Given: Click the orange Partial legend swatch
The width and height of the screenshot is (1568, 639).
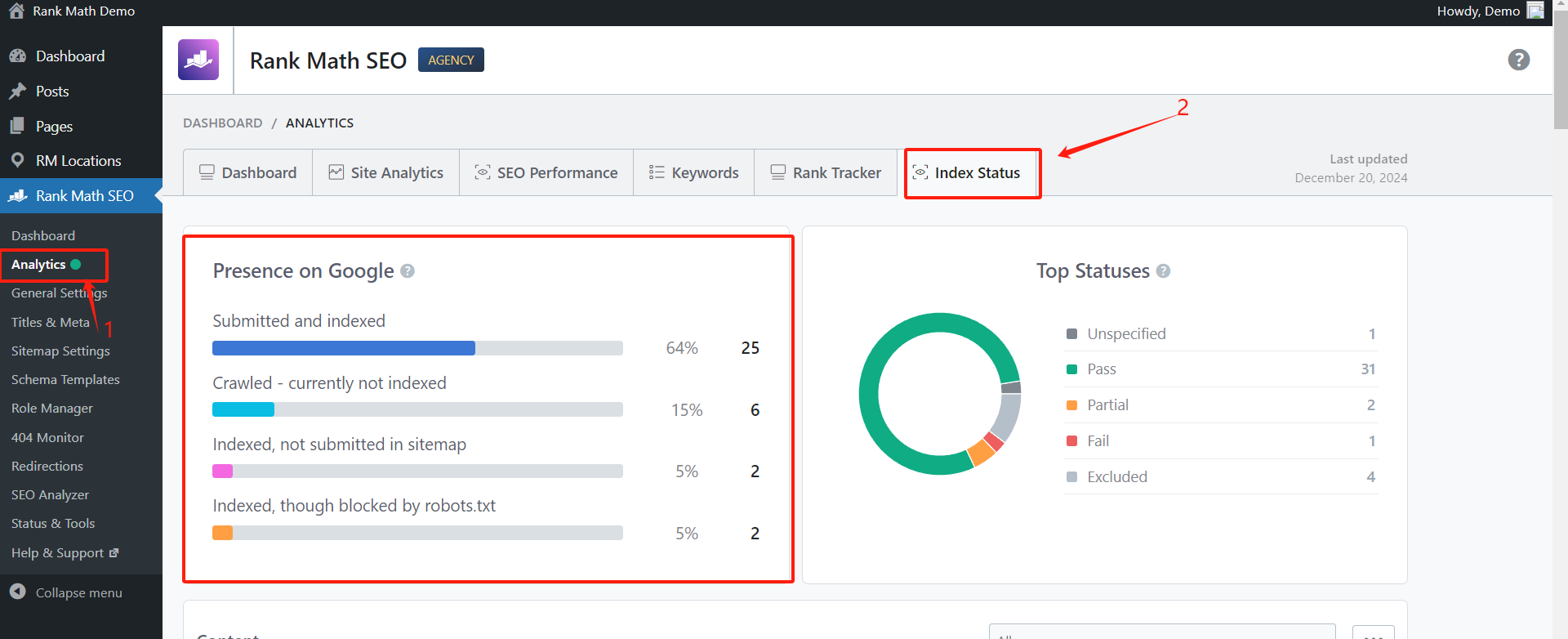Looking at the screenshot, I should 1071,405.
